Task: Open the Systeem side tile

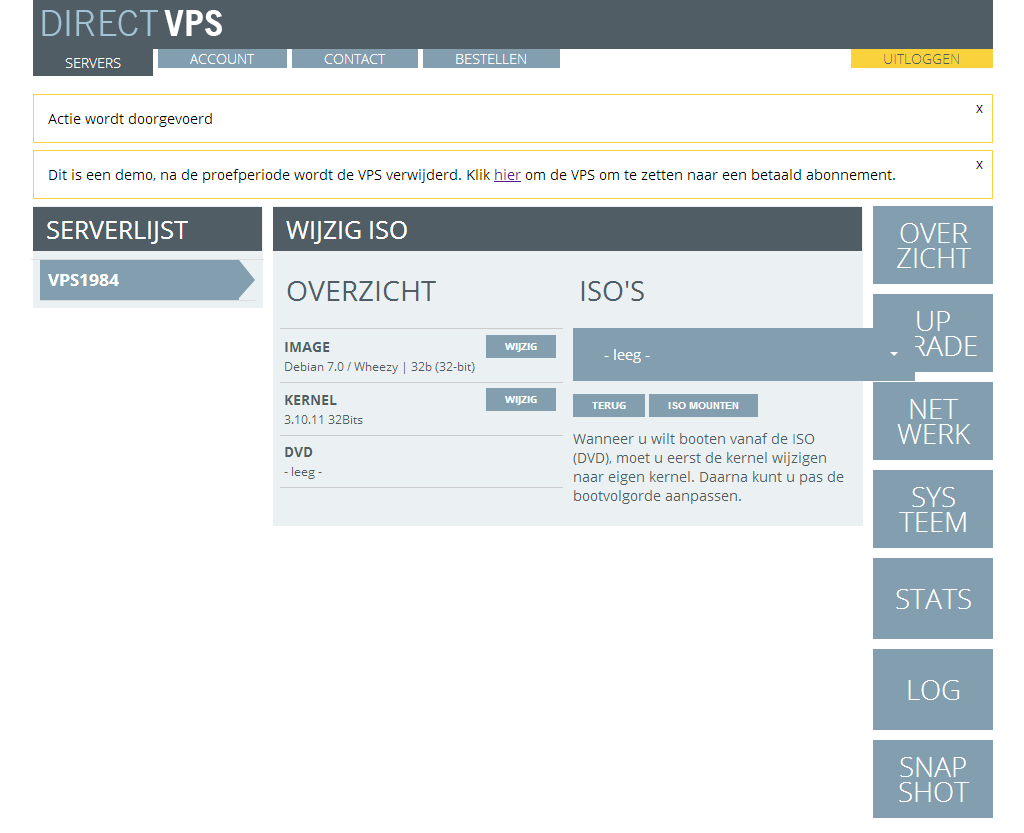Action: pos(932,509)
